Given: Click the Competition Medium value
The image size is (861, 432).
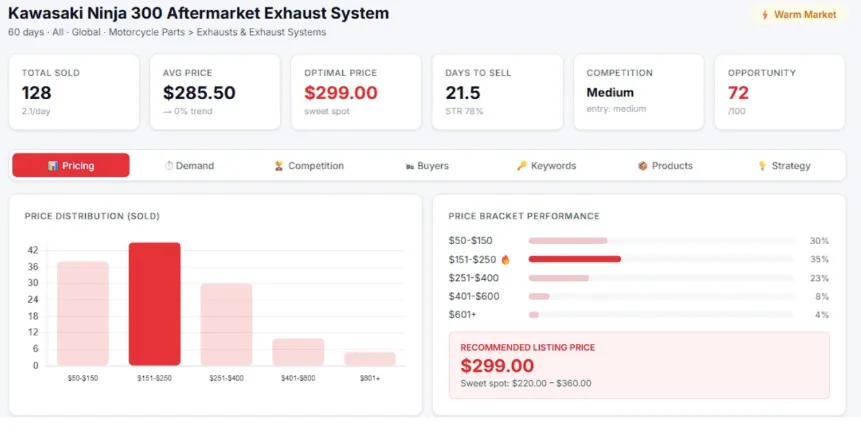Looking at the screenshot, I should pyautogui.click(x=610, y=92).
